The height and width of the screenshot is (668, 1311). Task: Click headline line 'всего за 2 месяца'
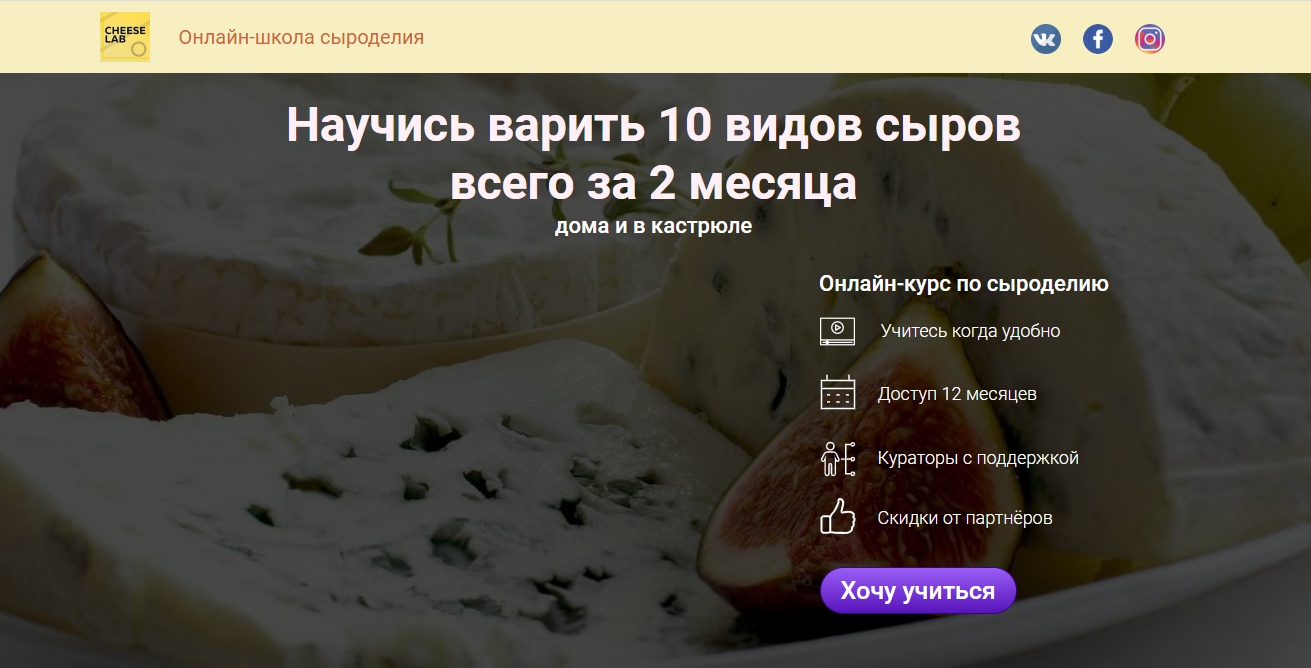click(653, 184)
